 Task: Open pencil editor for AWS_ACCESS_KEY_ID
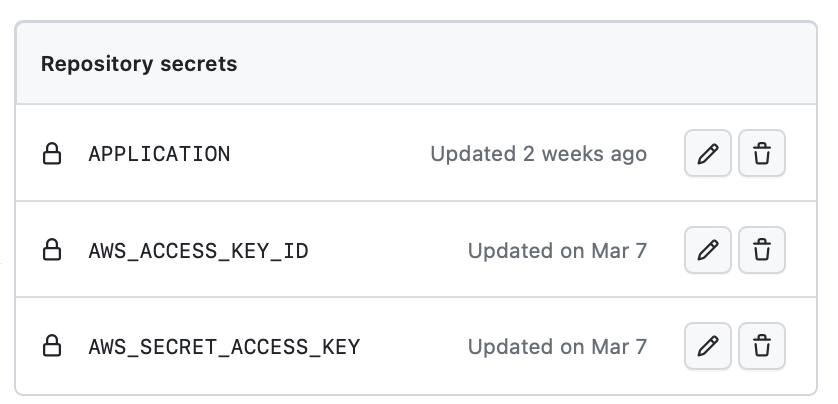(x=708, y=250)
